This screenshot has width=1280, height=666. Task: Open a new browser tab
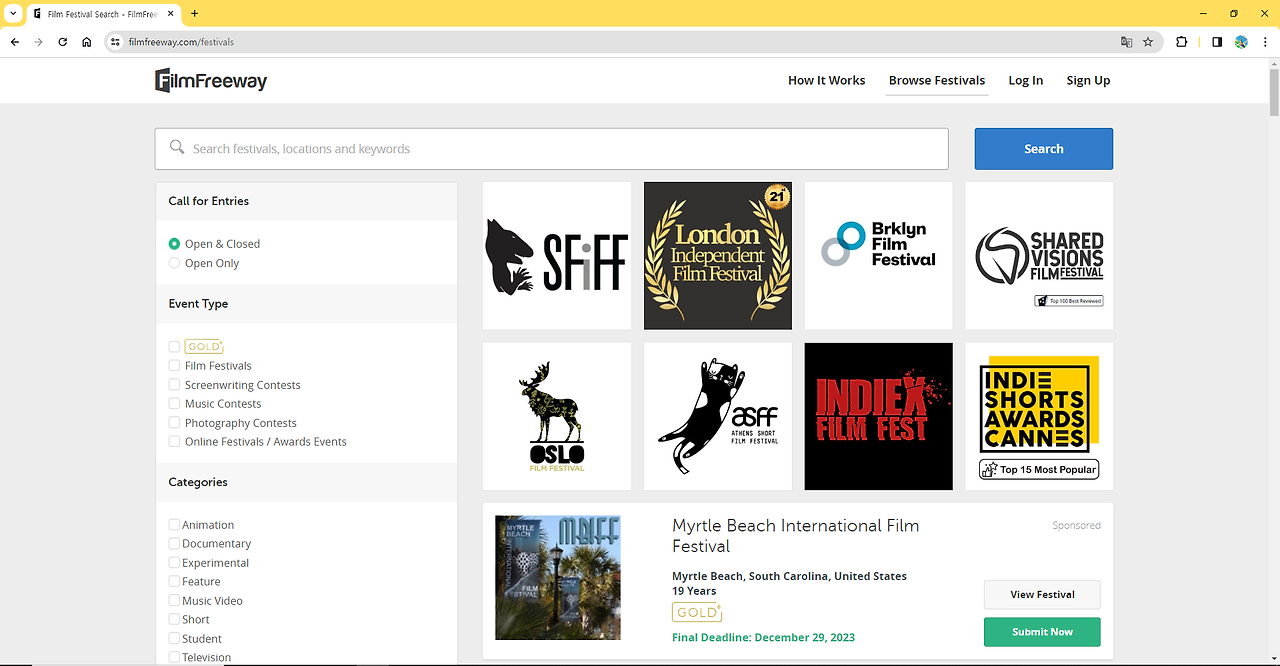point(194,14)
